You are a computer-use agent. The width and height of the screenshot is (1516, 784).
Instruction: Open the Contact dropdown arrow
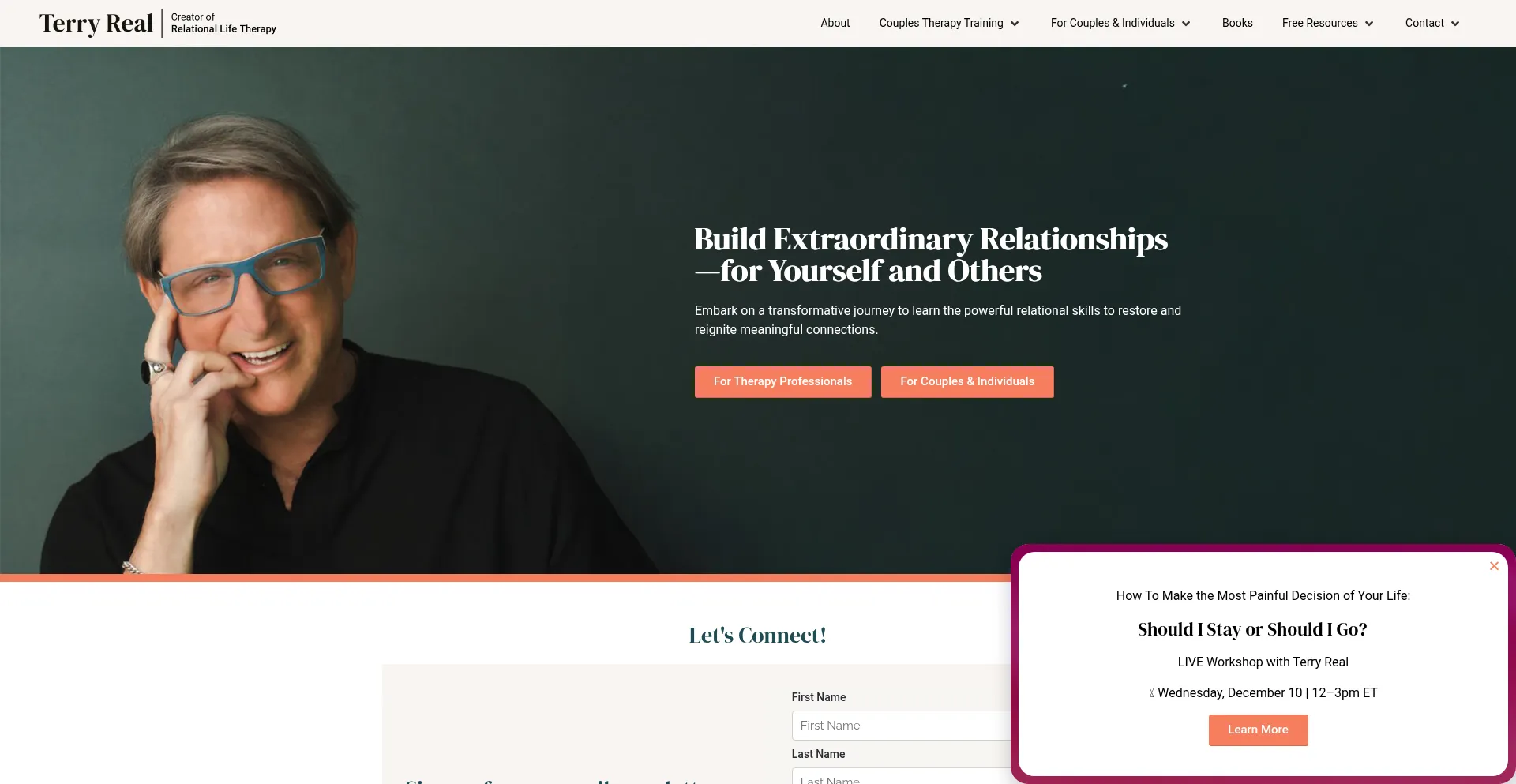[x=1455, y=24]
